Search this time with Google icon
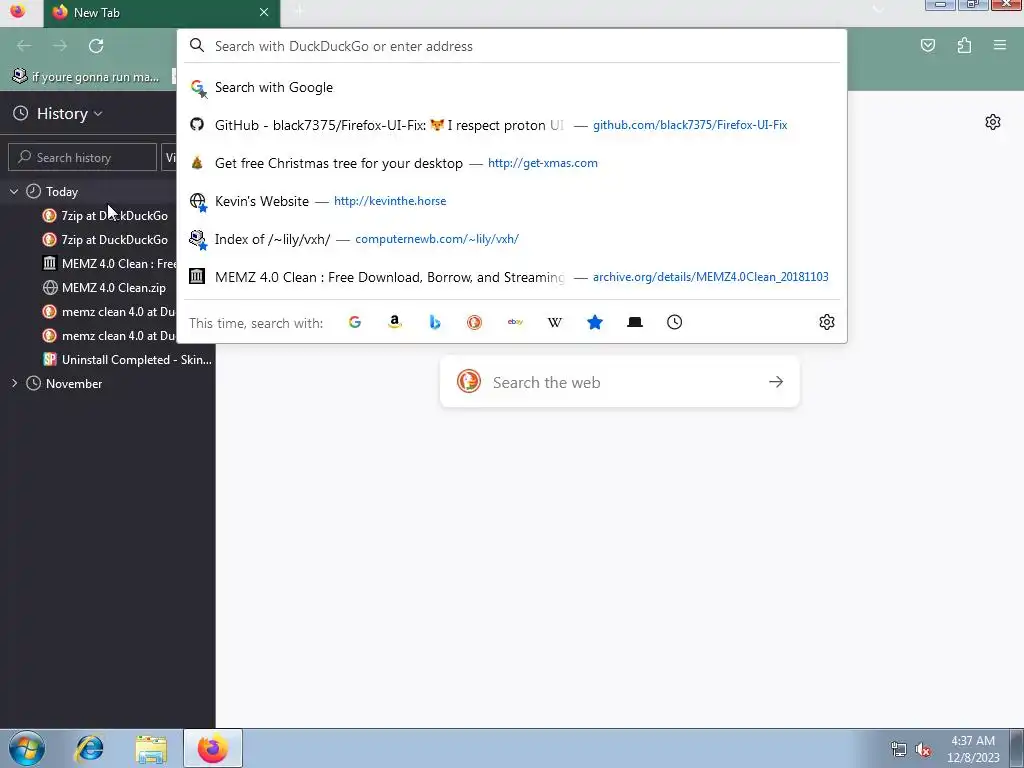 tap(355, 322)
